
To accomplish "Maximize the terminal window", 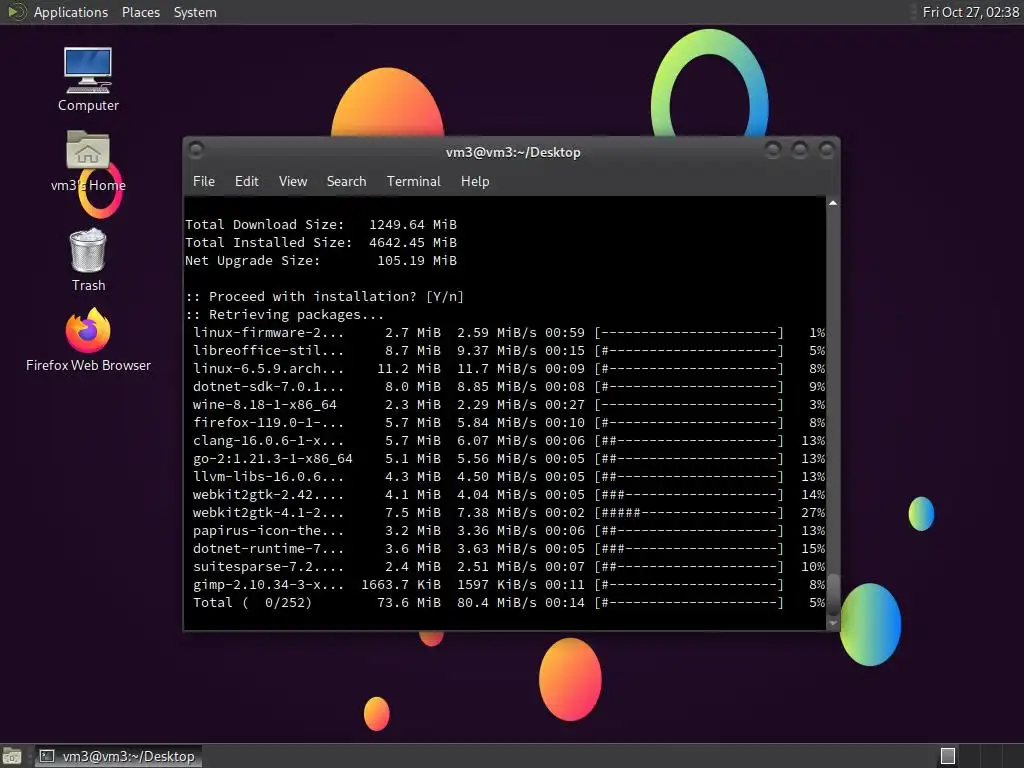I will [x=799, y=150].
